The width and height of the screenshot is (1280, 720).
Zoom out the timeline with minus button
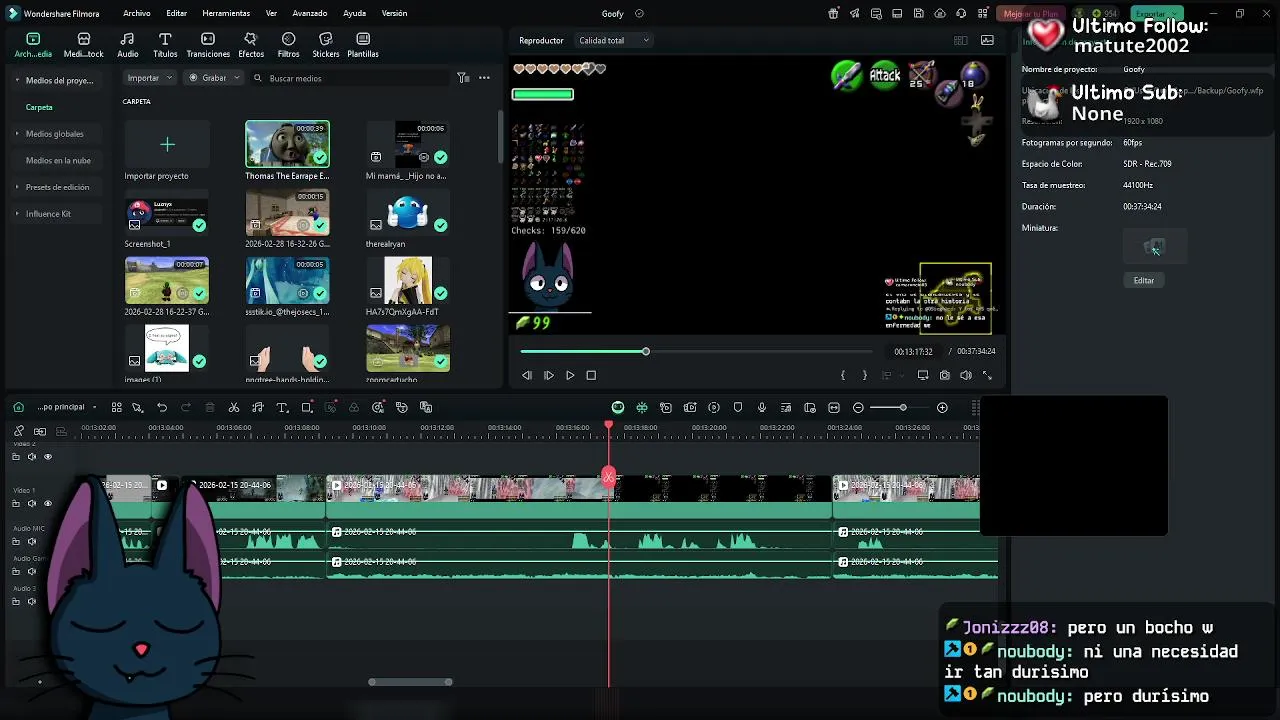[858, 407]
